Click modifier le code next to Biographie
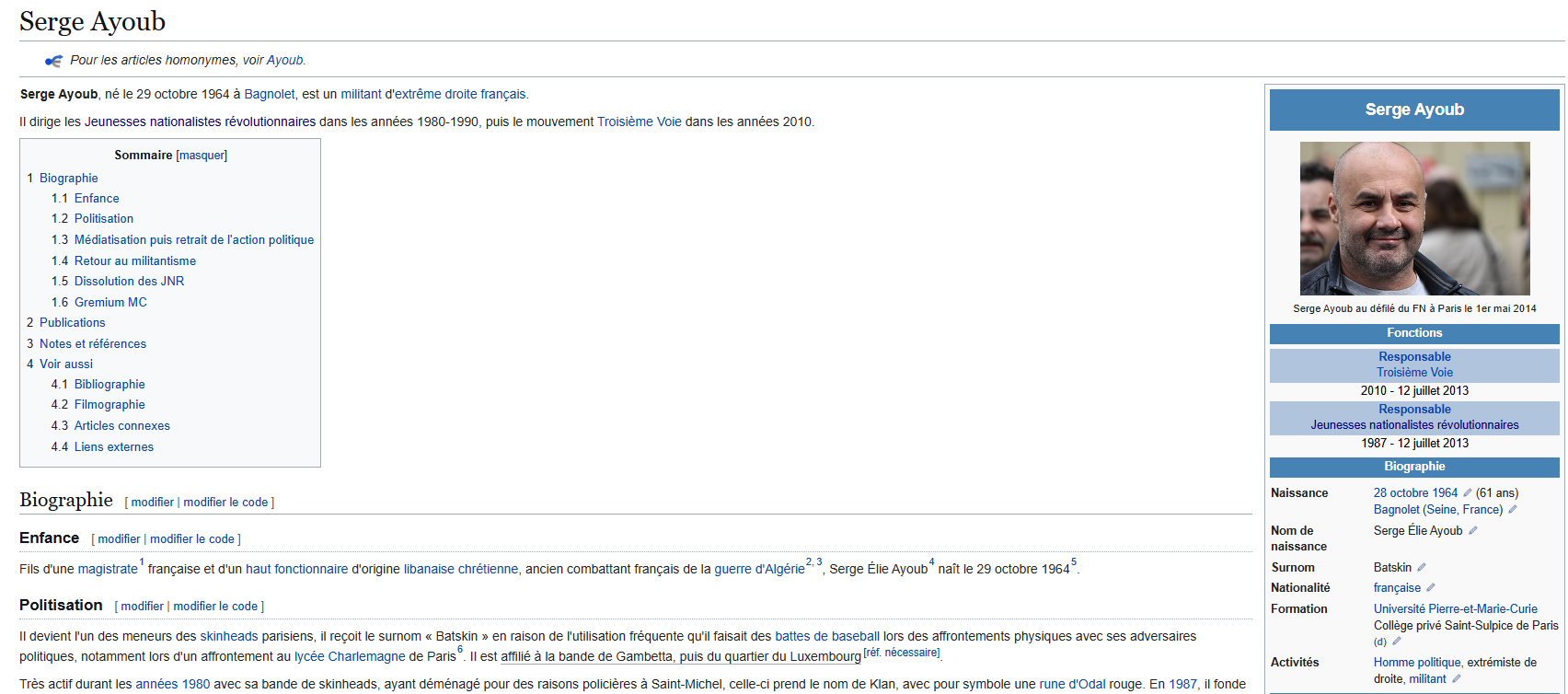 pos(225,503)
